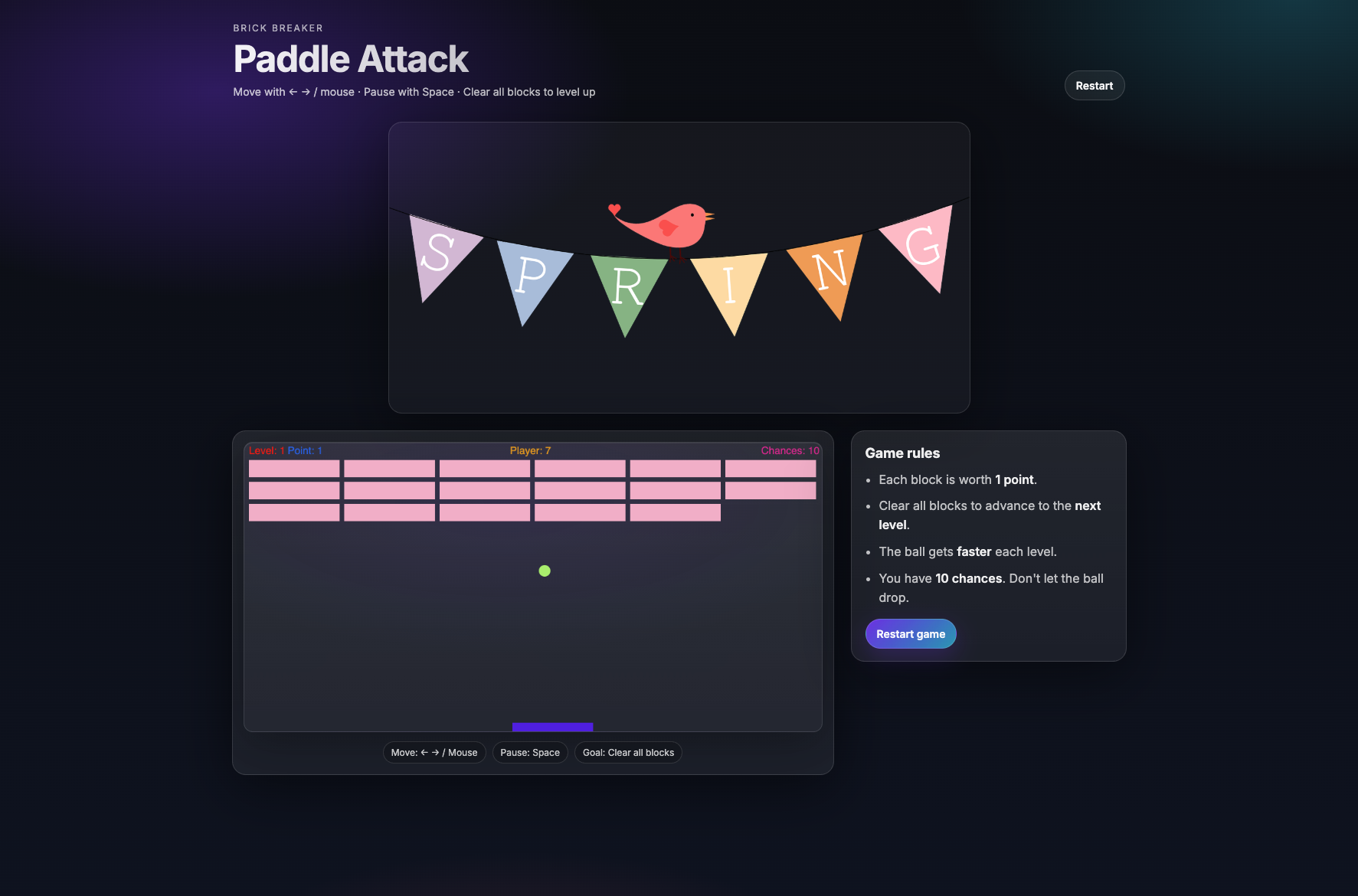The height and width of the screenshot is (896, 1358).
Task: Click the rightmost pink block in second row
Action: [x=771, y=490]
